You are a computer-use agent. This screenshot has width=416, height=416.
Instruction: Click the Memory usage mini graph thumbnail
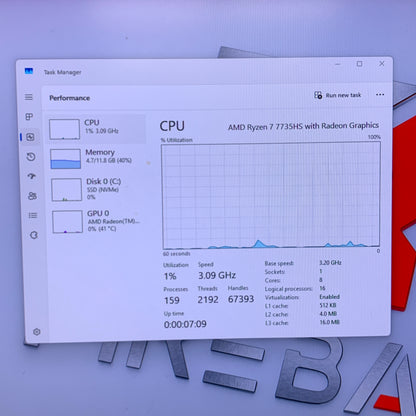point(66,159)
